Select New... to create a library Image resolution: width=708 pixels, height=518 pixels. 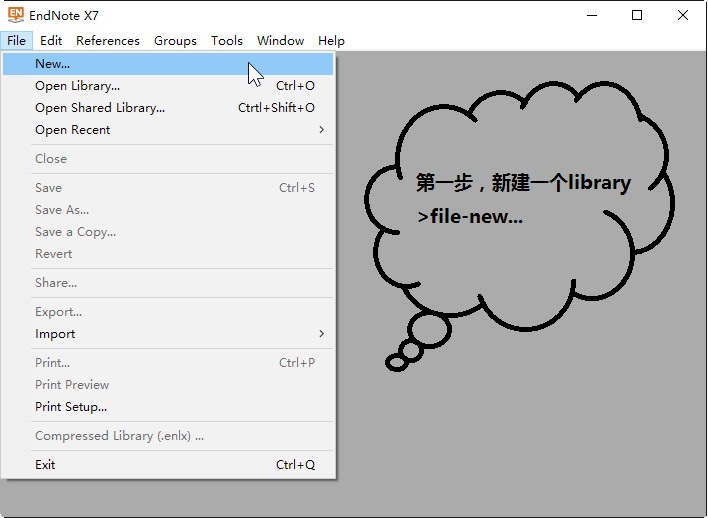(168, 64)
